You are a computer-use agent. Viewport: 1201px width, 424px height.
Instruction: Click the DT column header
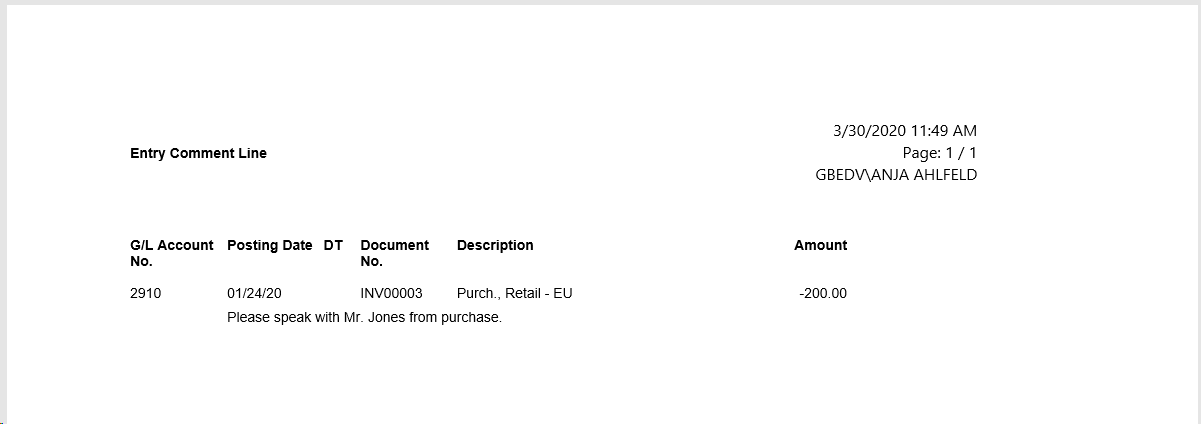333,245
